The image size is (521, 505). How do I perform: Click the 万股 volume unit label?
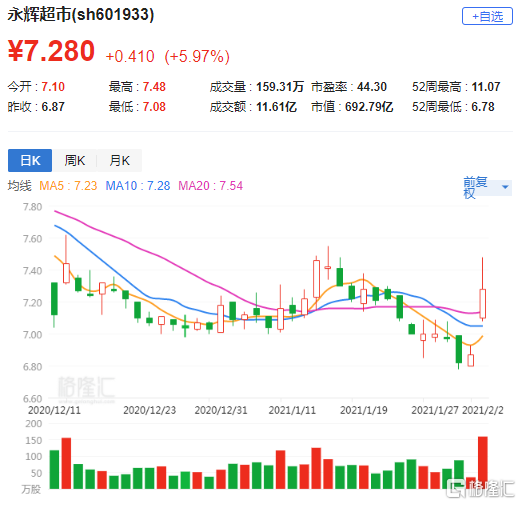[x=31, y=489]
